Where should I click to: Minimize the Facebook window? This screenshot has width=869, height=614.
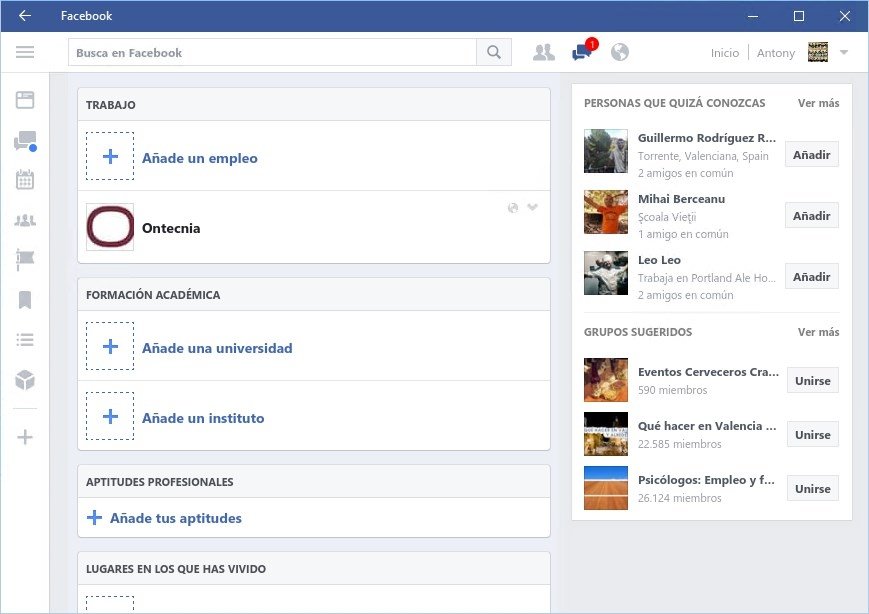click(753, 16)
